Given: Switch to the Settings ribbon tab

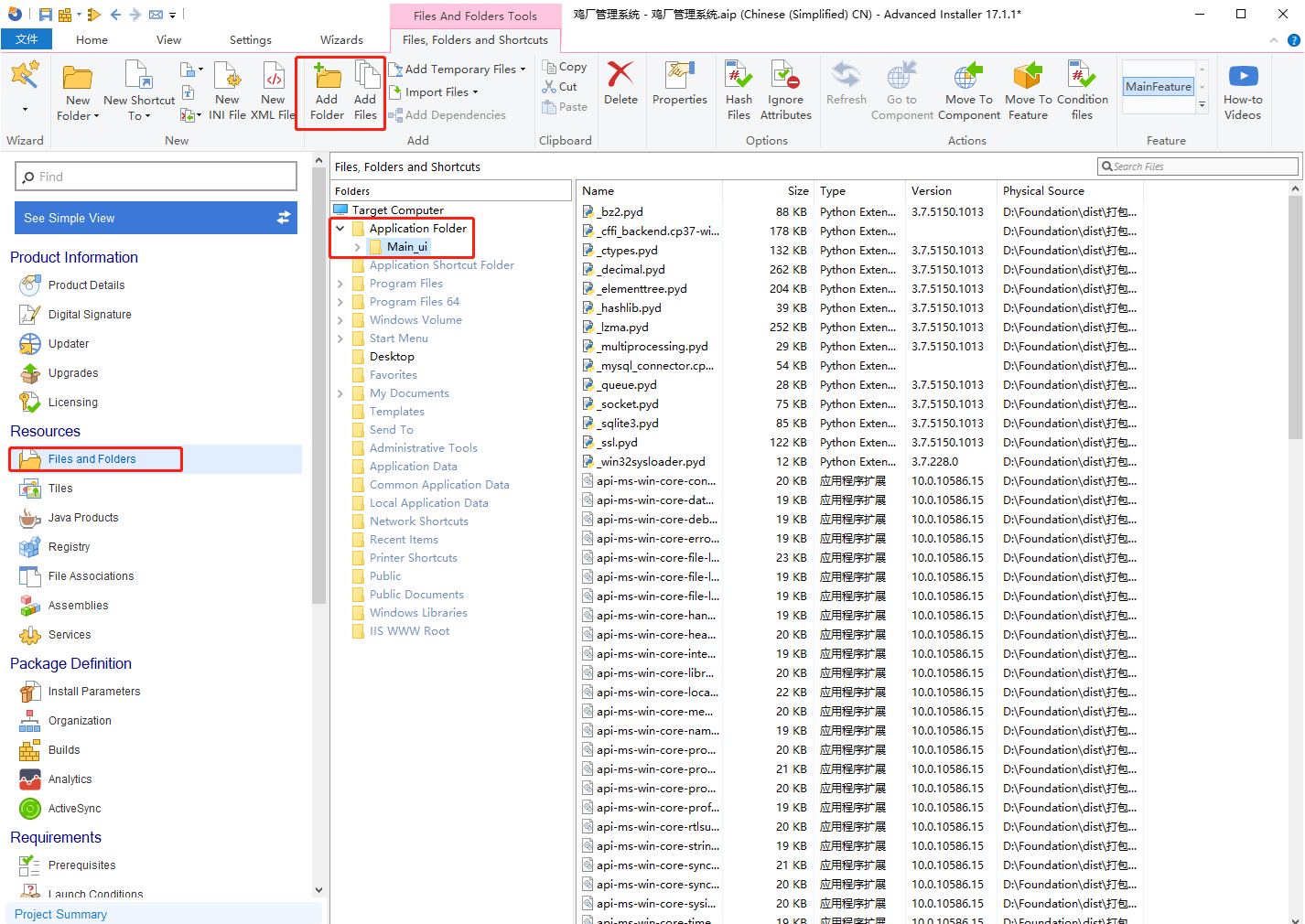Looking at the screenshot, I should pos(250,40).
